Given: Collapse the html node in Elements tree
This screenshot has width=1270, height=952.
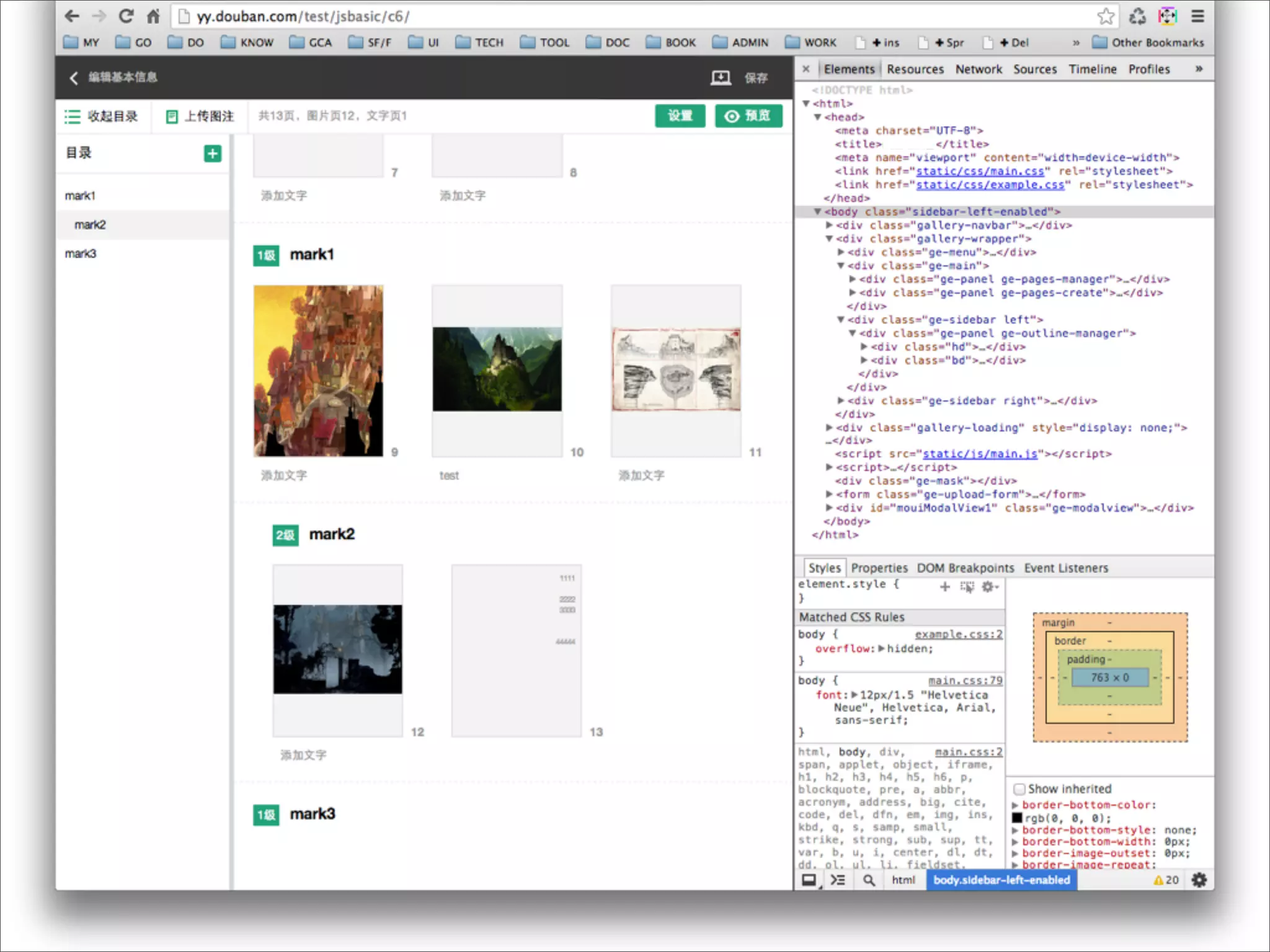Looking at the screenshot, I should point(806,104).
